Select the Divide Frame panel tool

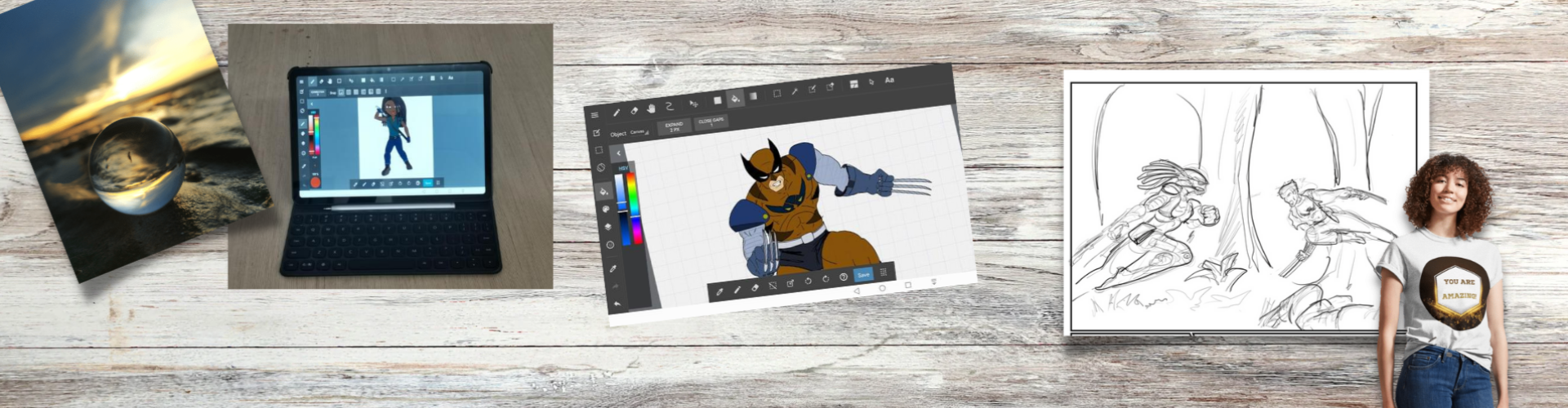853,84
